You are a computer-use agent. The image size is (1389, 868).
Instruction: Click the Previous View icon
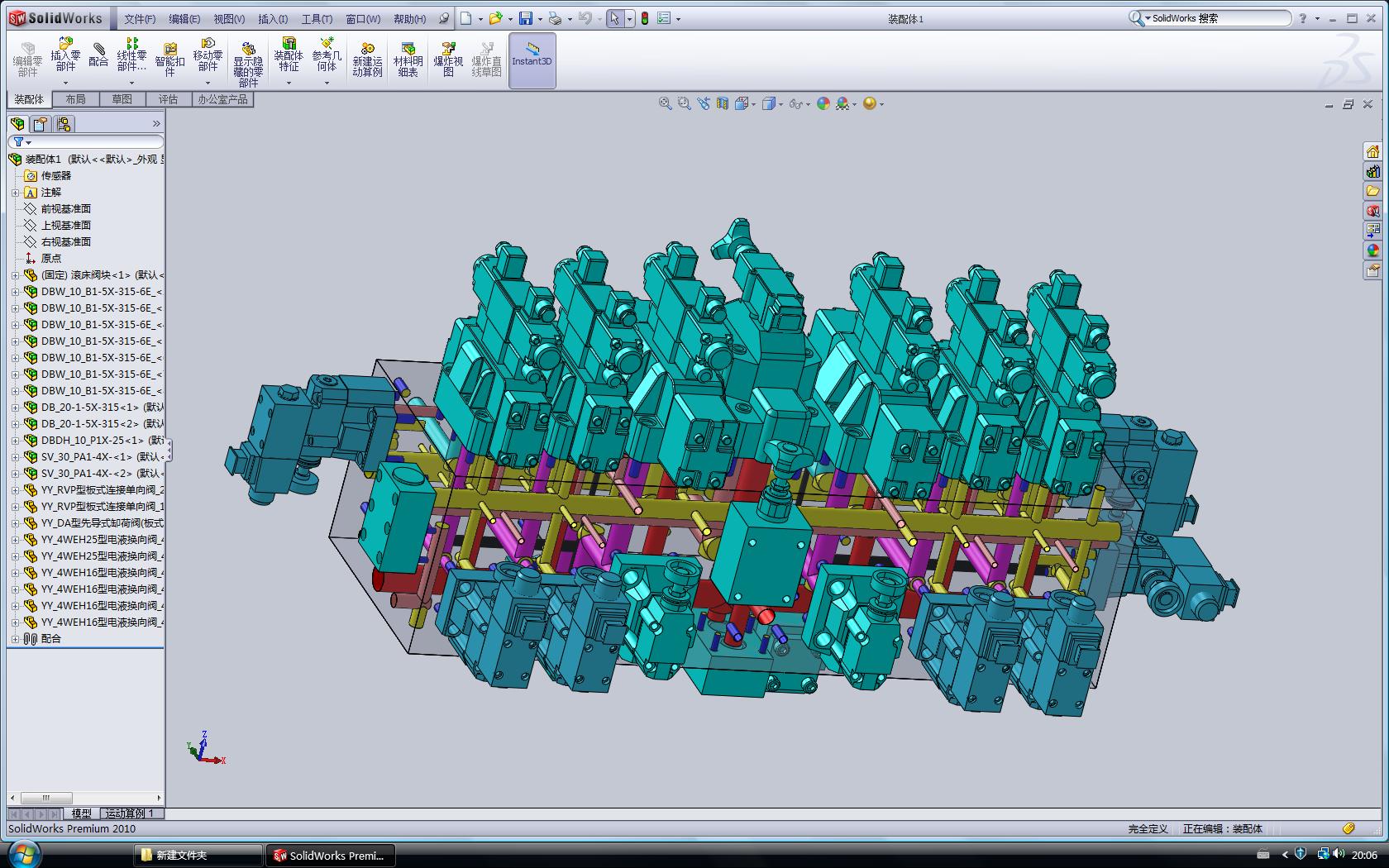pos(704,103)
